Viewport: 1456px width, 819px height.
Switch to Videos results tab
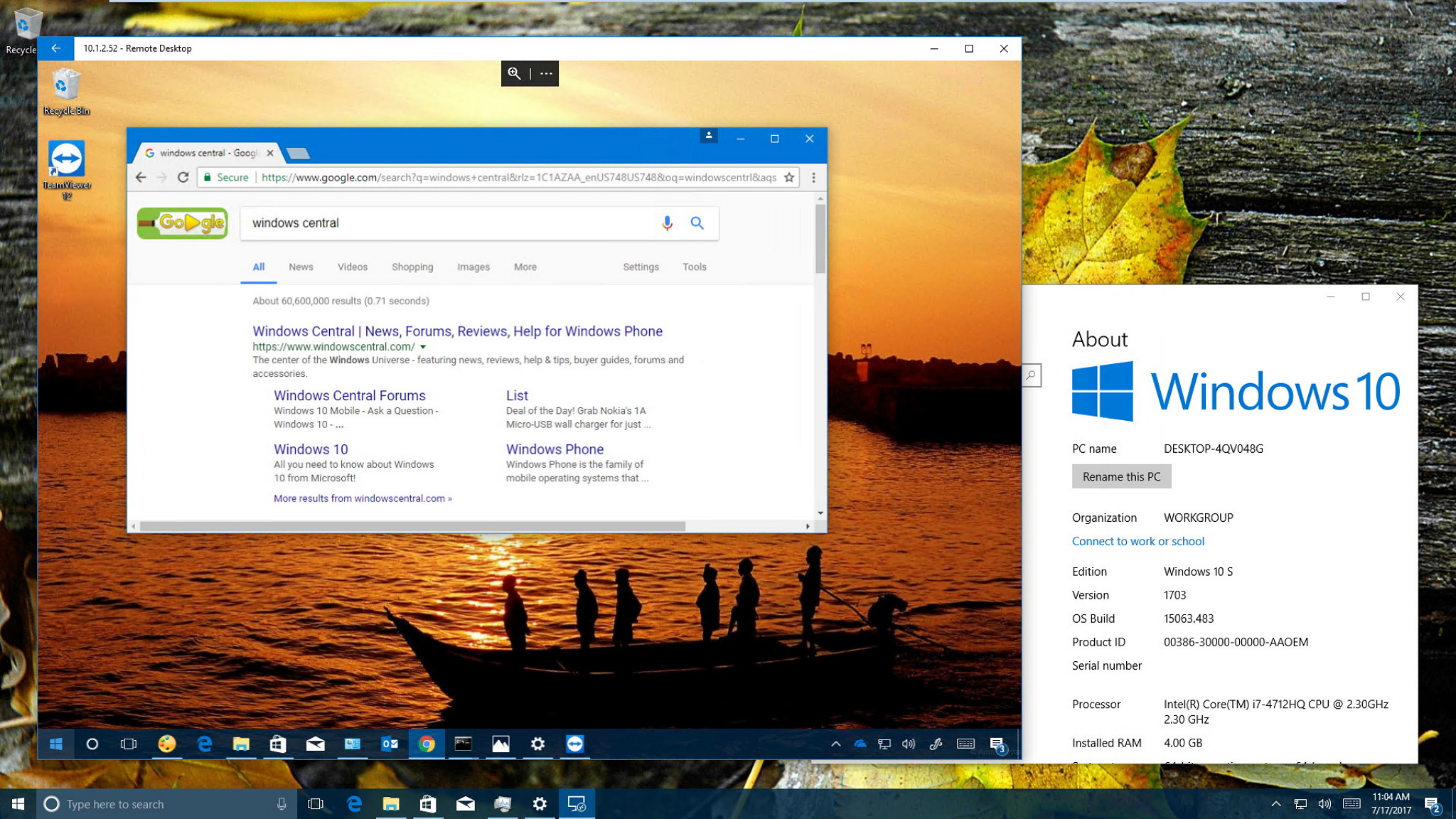coord(353,267)
